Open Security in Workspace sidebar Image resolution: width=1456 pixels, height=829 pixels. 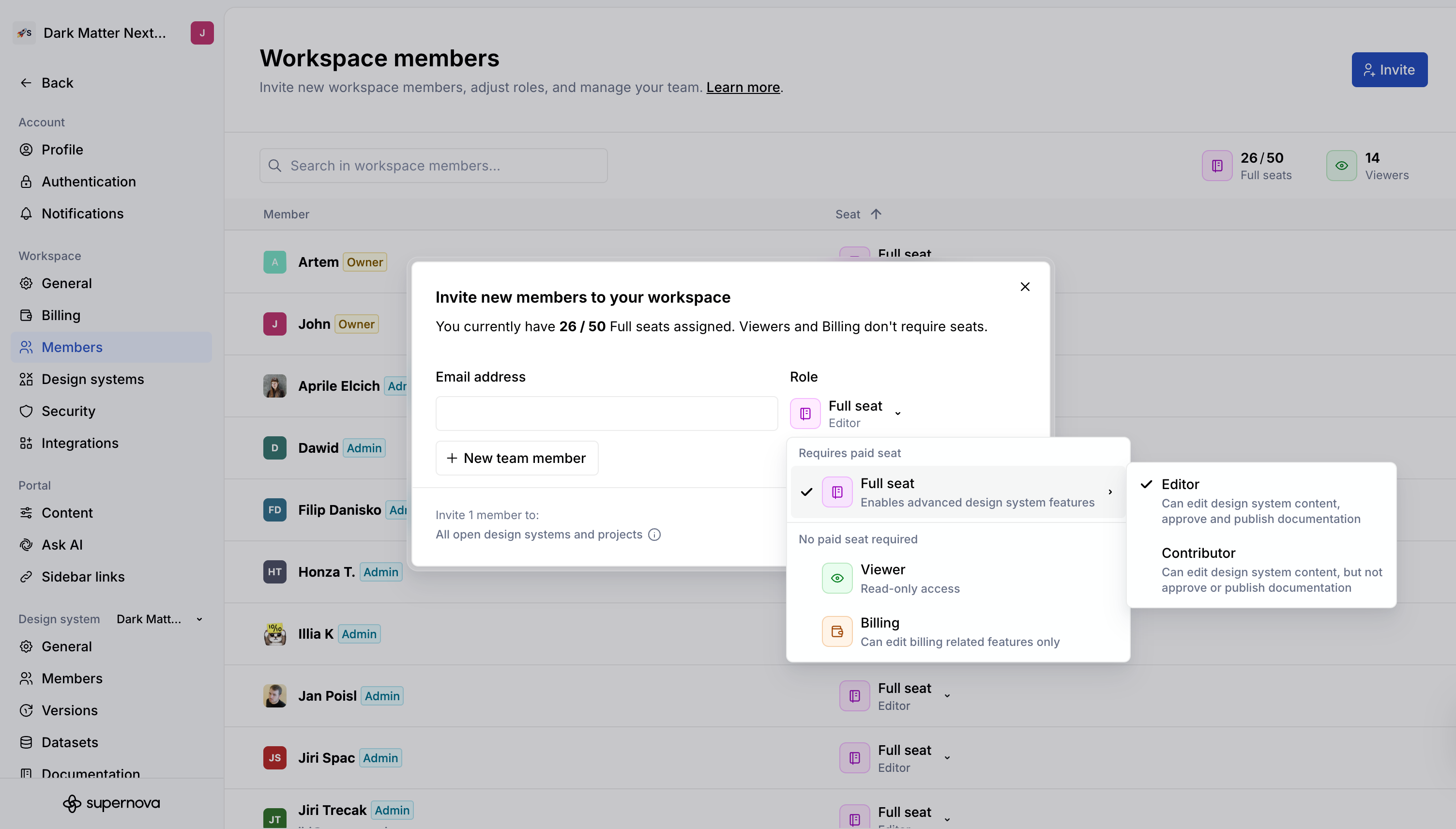[x=68, y=411]
